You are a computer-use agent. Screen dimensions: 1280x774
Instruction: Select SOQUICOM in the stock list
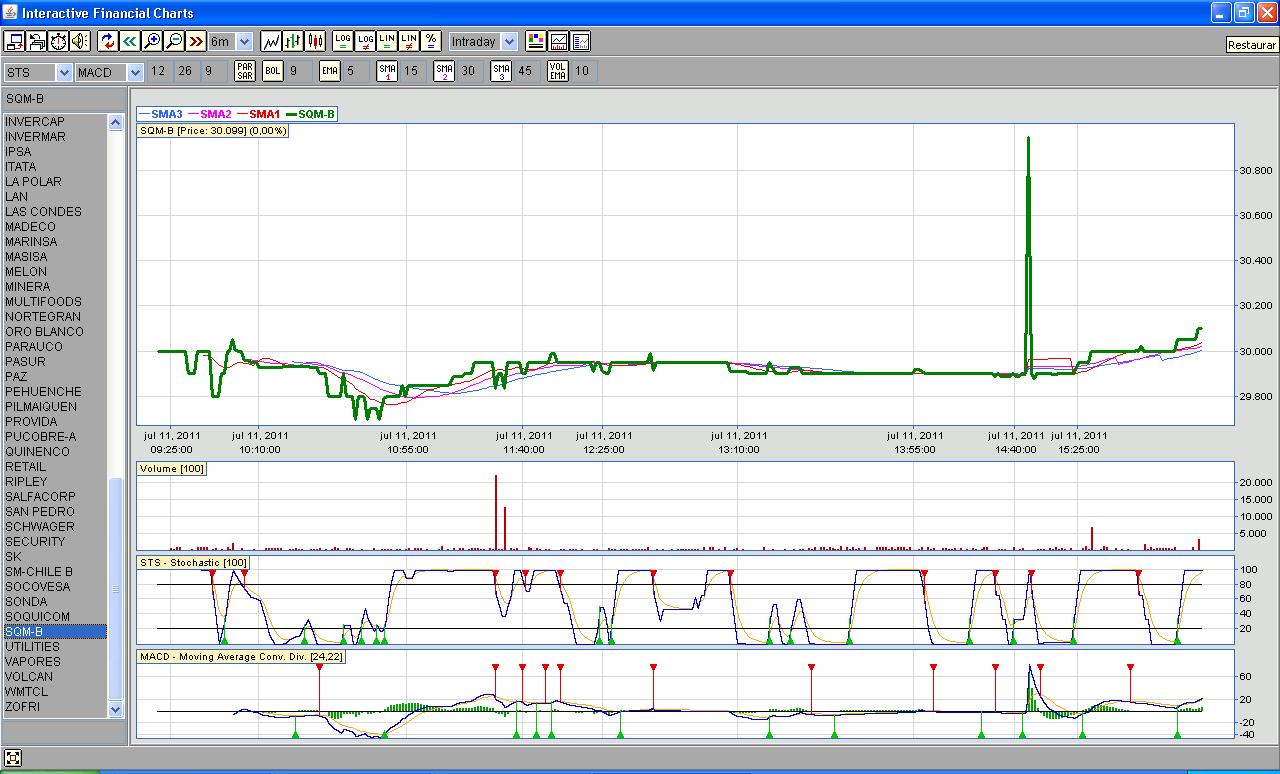37,617
